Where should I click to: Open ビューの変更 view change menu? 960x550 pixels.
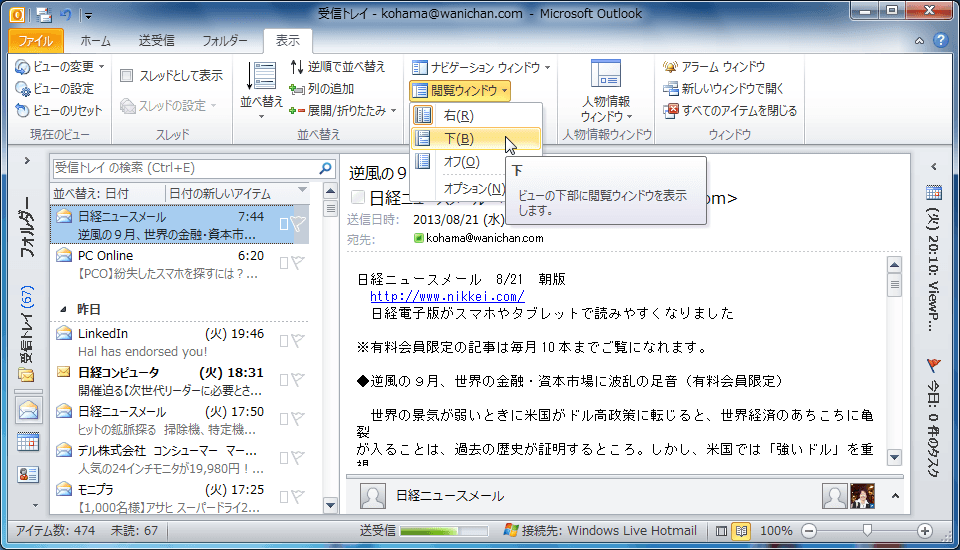[59, 66]
